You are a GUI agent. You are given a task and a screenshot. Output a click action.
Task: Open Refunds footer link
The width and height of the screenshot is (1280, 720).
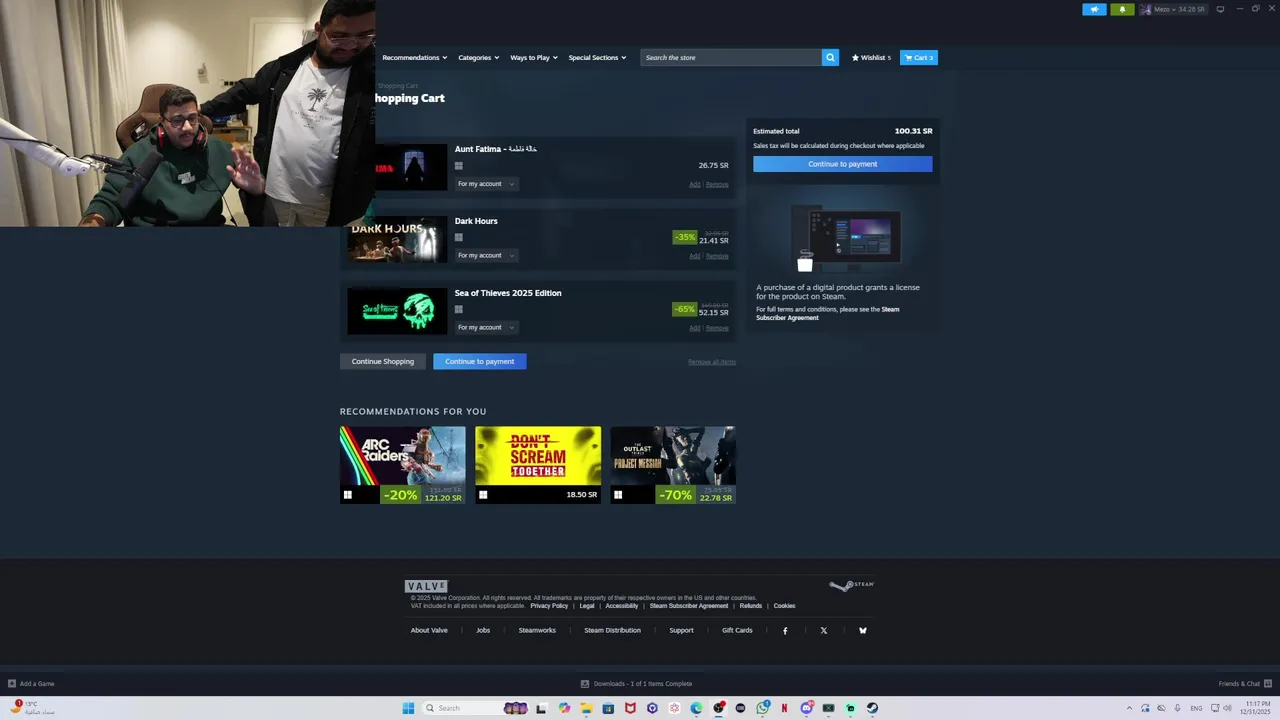click(x=751, y=606)
